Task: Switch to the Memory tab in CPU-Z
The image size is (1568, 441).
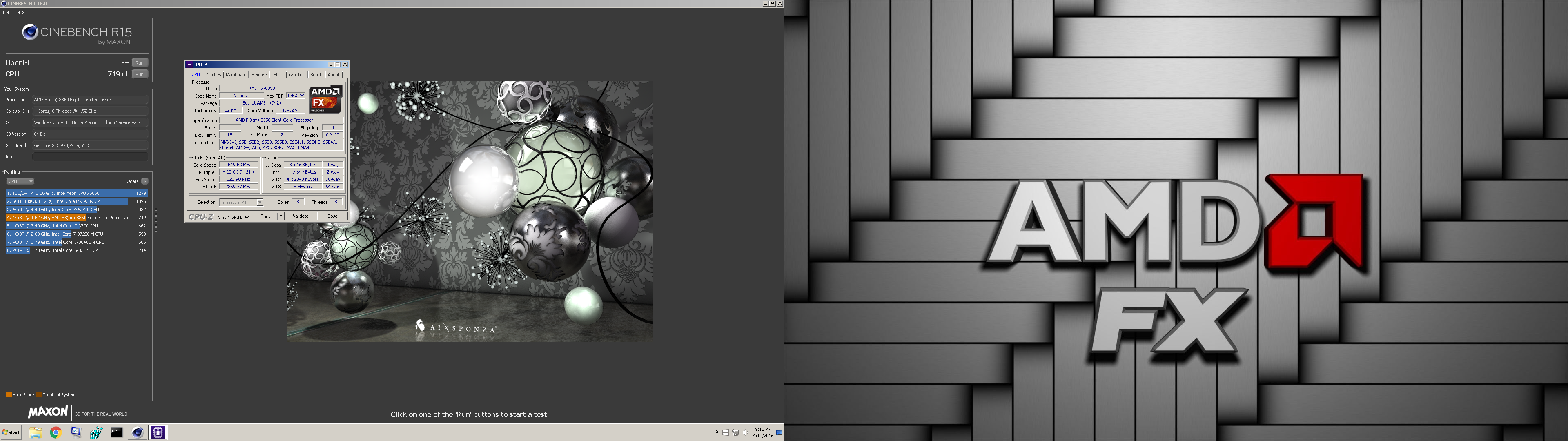Action: [x=259, y=75]
